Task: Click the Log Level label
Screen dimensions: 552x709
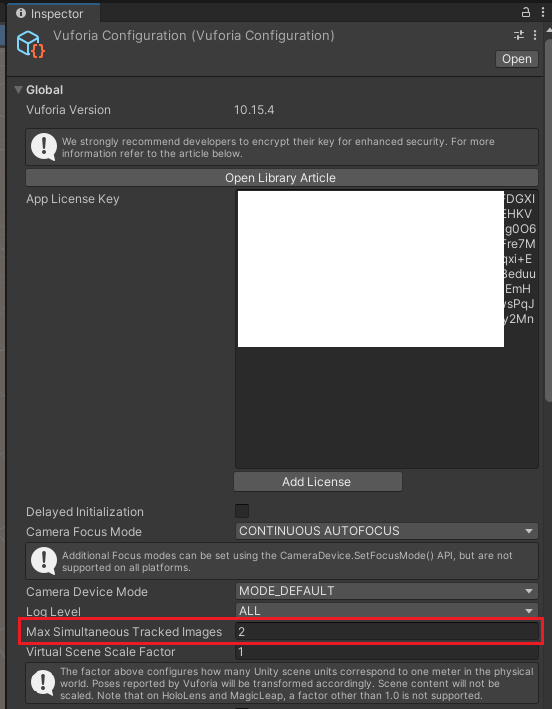Action: point(53,612)
